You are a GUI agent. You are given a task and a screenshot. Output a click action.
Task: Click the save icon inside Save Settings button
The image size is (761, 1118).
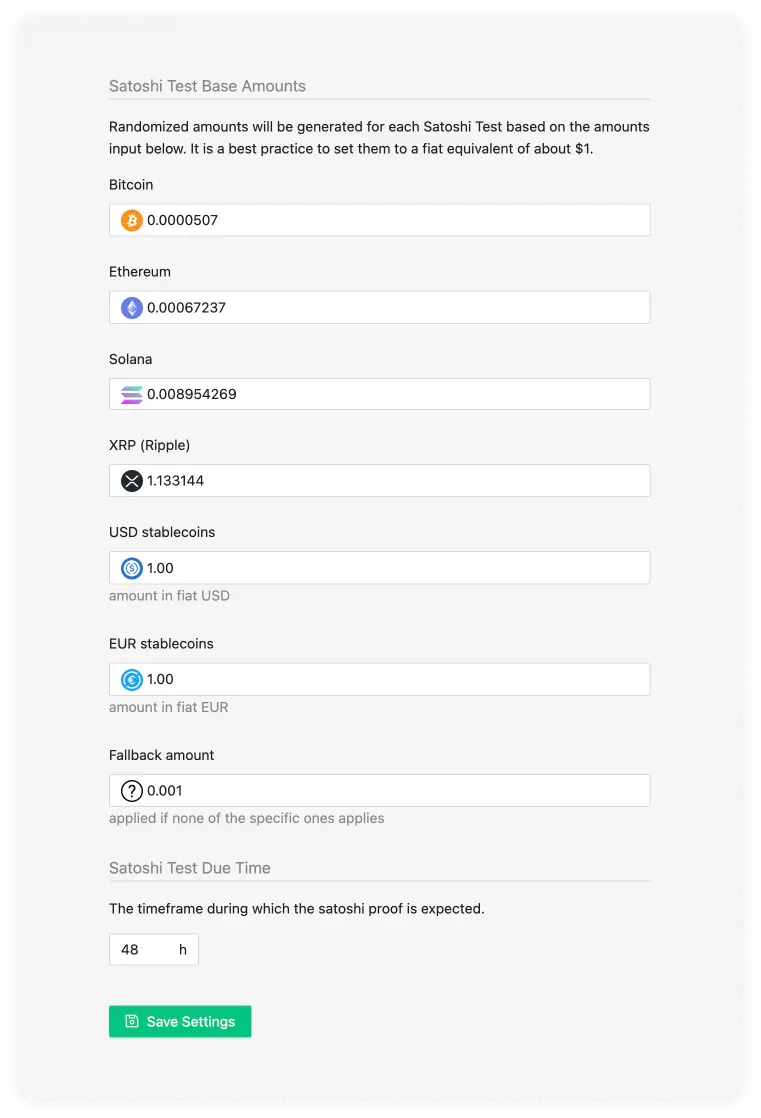[x=131, y=1021]
